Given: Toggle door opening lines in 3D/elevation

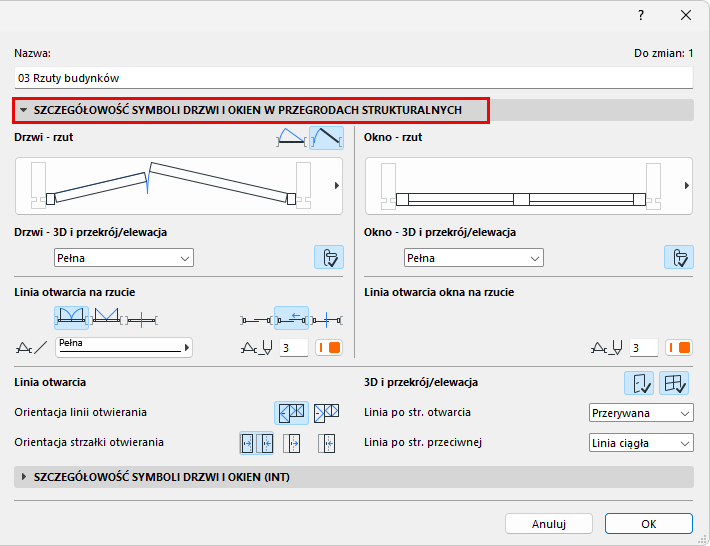Looking at the screenshot, I should [639, 383].
